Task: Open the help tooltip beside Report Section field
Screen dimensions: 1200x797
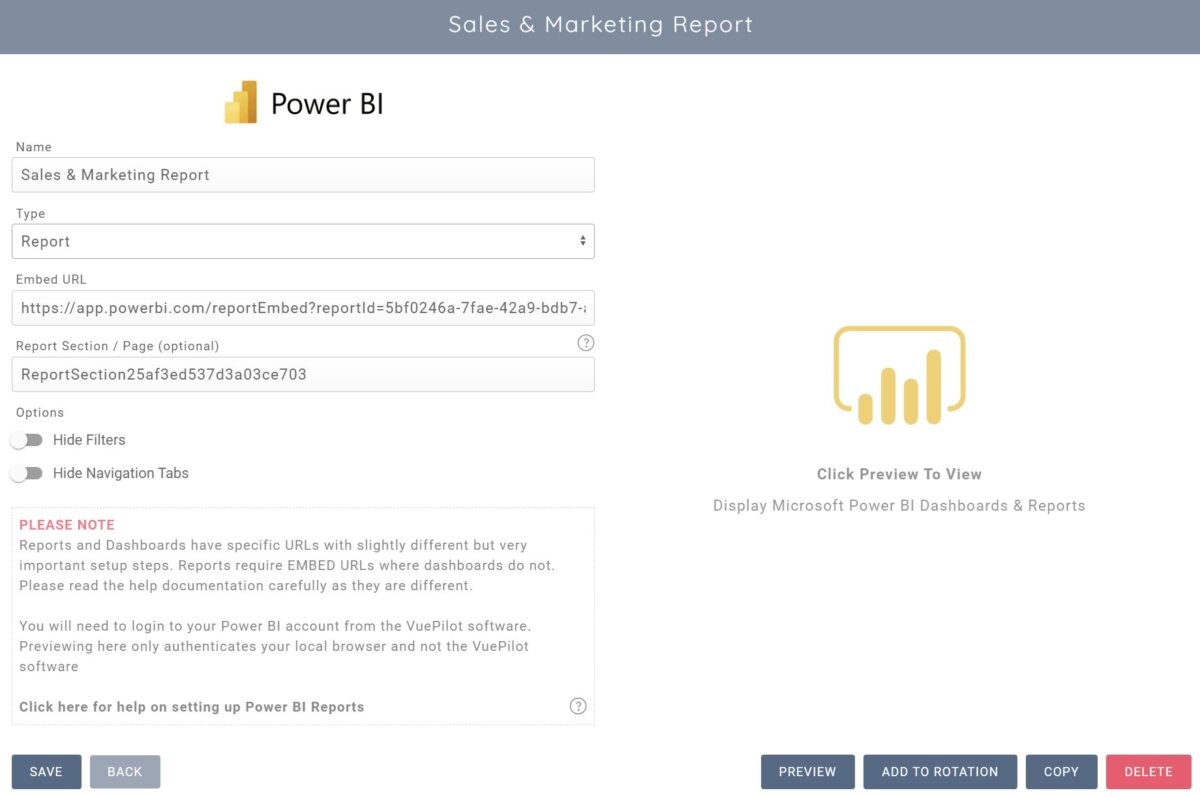Action: point(586,342)
